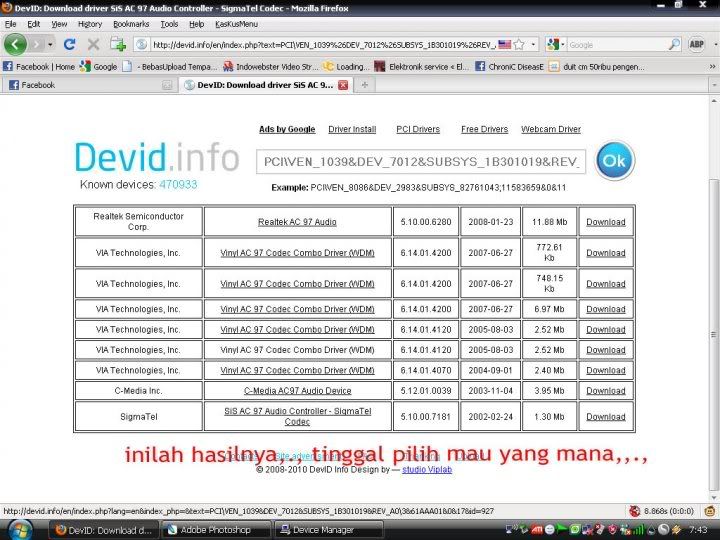Image resolution: width=720 pixels, height=540 pixels.
Task: Open the History menu
Action: click(x=90, y=24)
